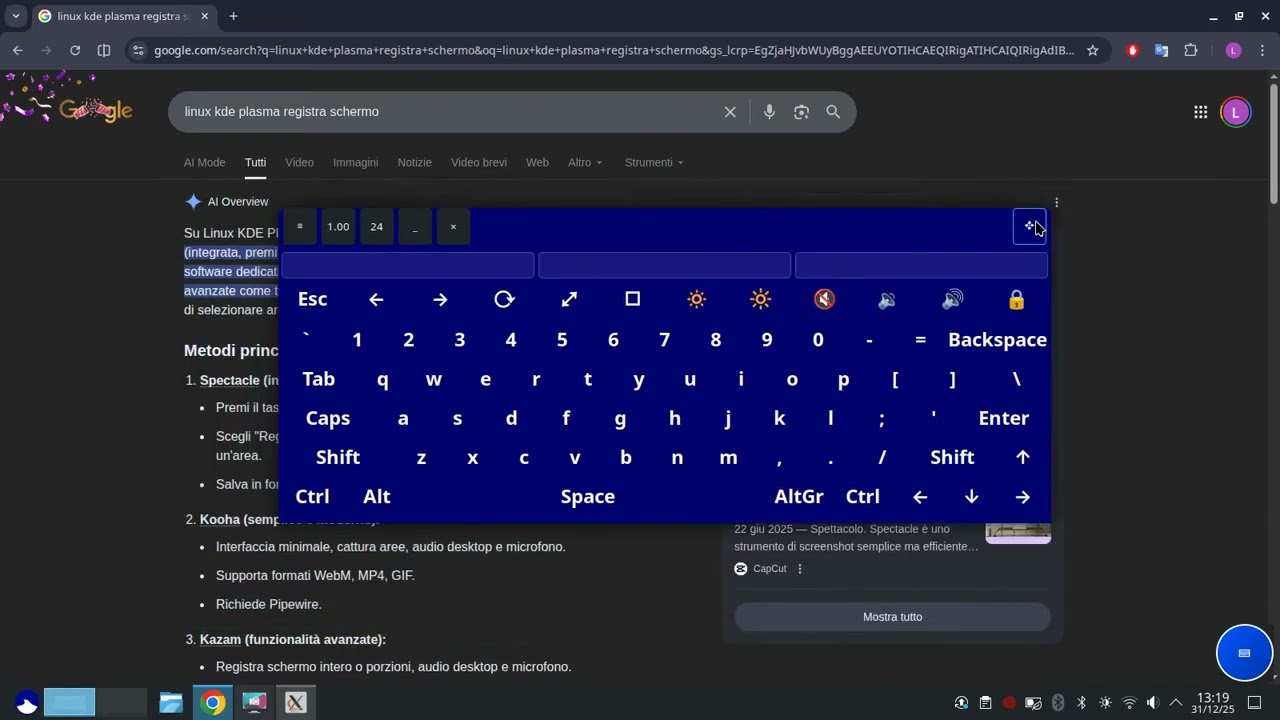Image resolution: width=1280 pixels, height=720 pixels.
Task: Tap the Backspace key on the virtual keyboard
Action: [997, 340]
